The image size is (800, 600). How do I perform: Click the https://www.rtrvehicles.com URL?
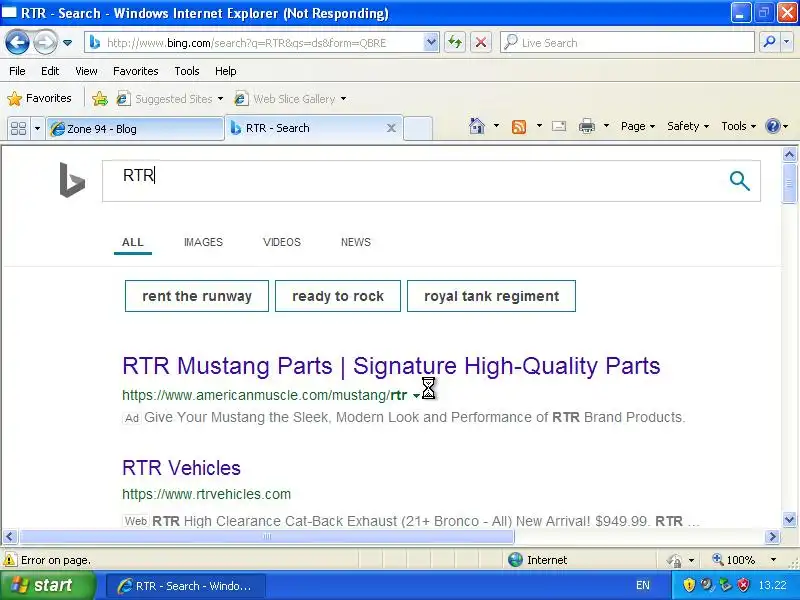tap(206, 494)
